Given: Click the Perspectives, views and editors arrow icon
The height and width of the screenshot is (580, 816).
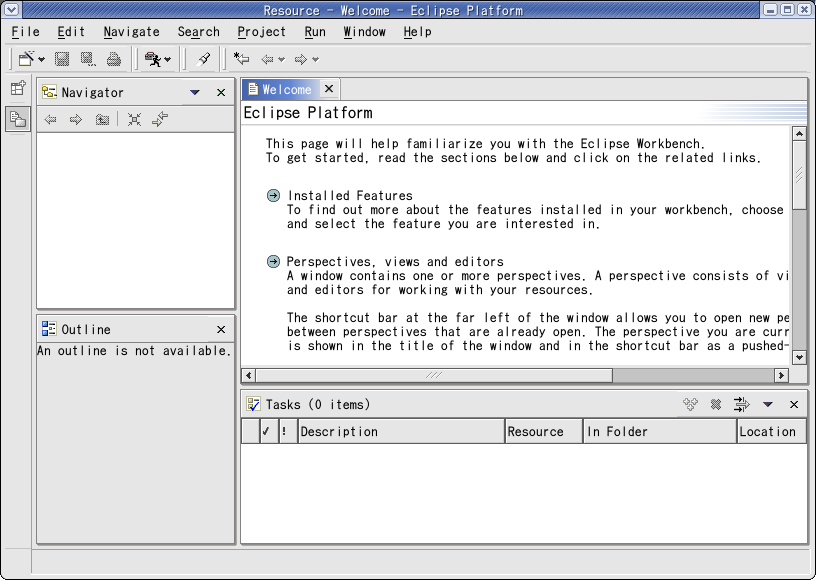Looking at the screenshot, I should pos(273,261).
